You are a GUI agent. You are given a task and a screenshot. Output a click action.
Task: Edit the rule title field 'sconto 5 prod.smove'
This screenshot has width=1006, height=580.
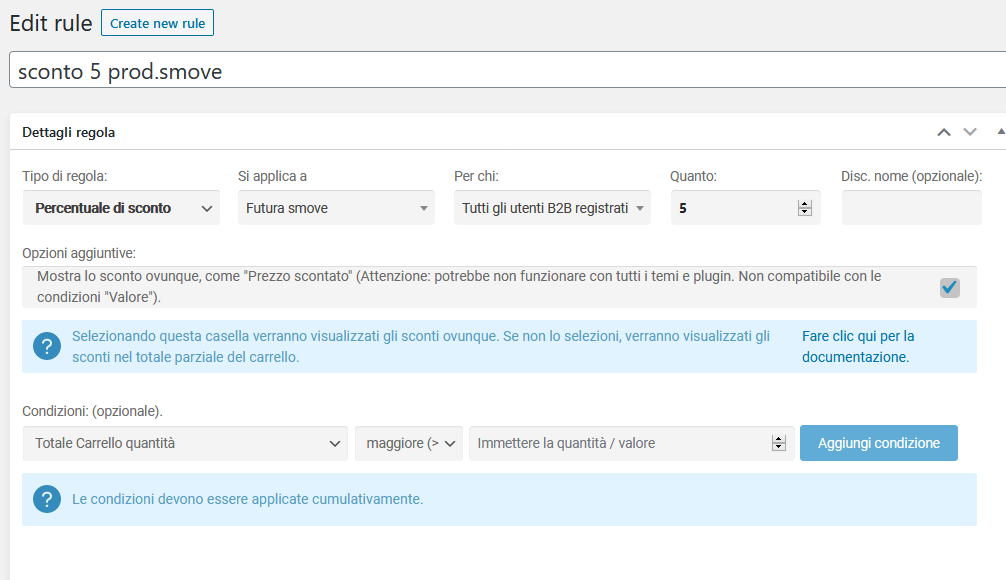pos(507,70)
